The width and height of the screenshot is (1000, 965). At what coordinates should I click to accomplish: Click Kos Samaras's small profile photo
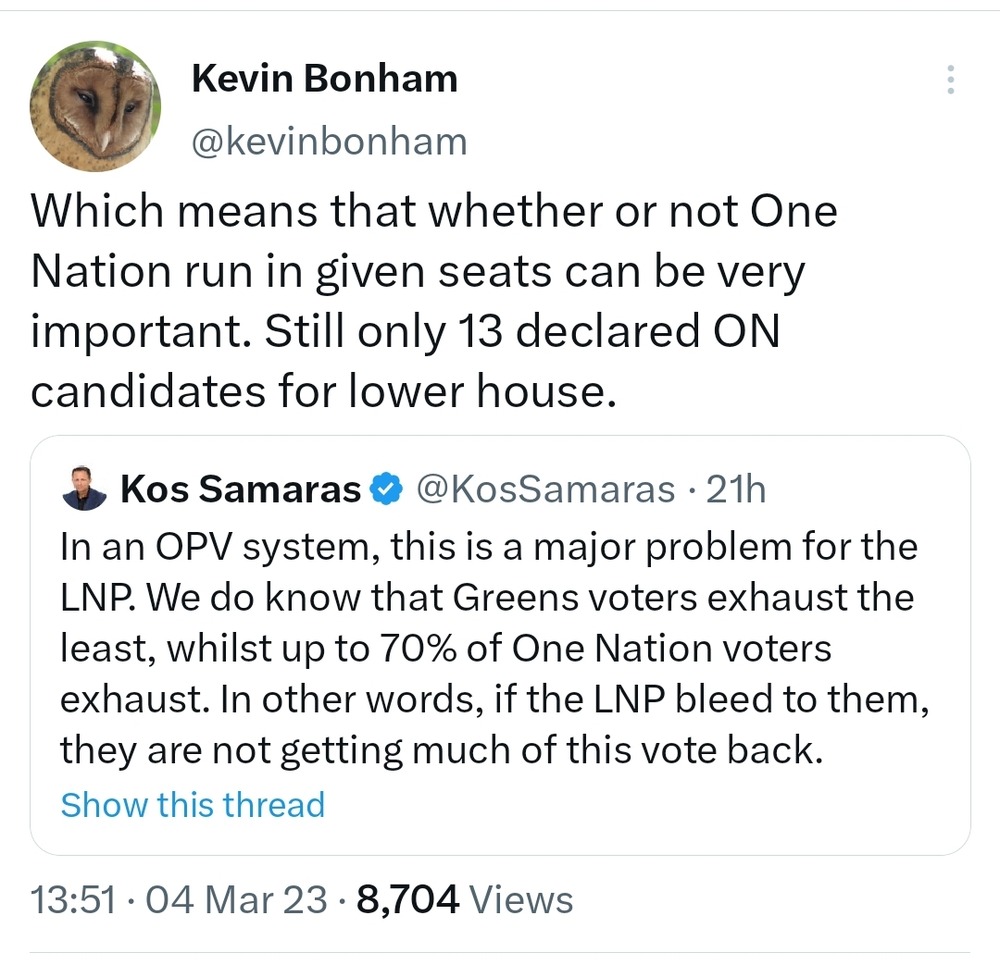click(x=83, y=490)
